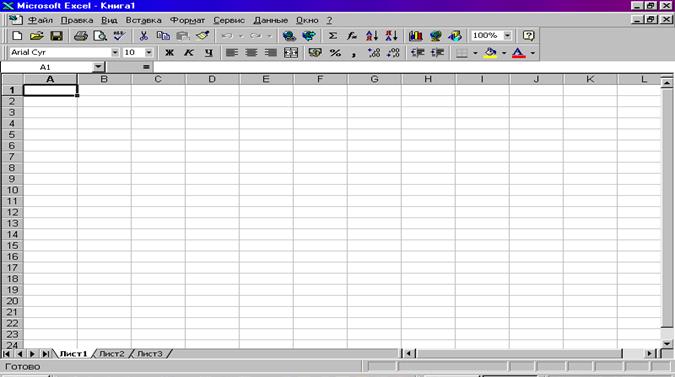675x377 pixels.
Task: Open Print Preview magnifier icon
Action: [100, 36]
